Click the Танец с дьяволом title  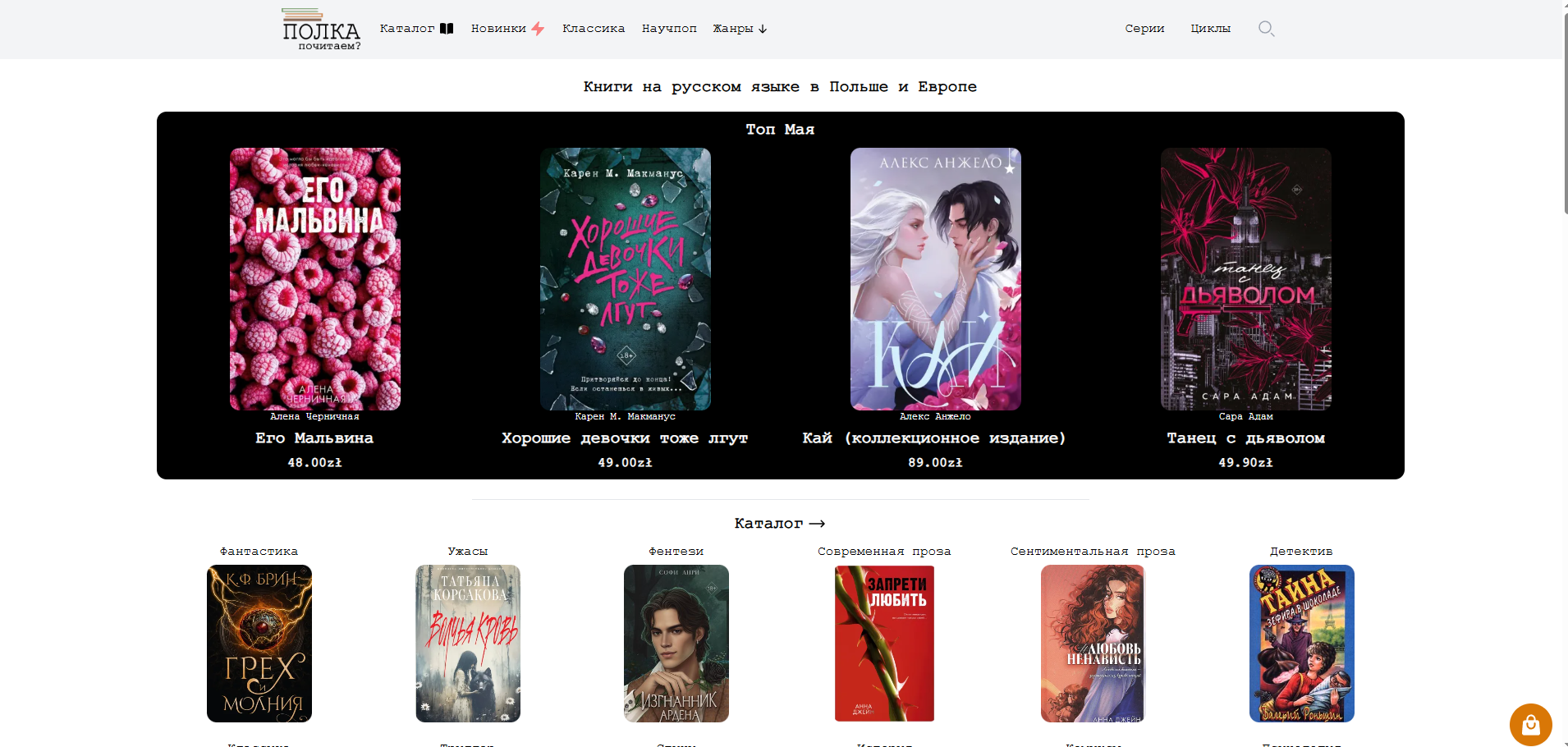point(1246,438)
